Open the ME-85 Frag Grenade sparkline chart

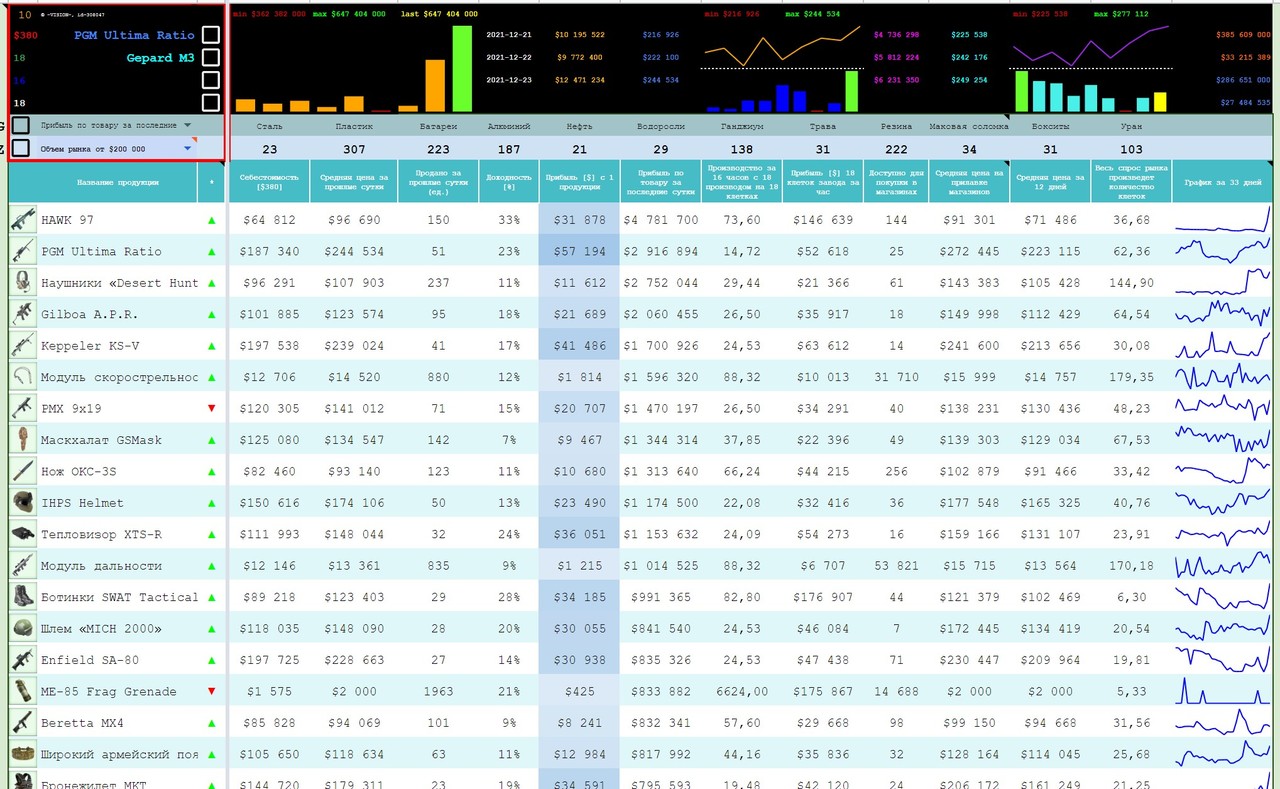coord(1222,692)
